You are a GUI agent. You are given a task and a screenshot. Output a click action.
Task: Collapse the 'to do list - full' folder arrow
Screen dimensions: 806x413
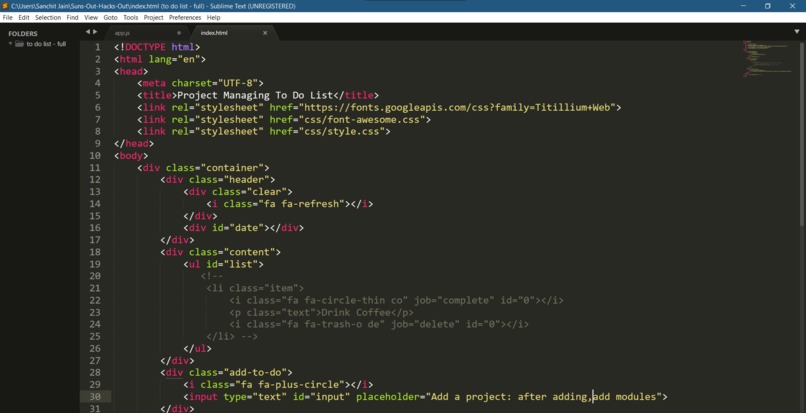coord(11,44)
